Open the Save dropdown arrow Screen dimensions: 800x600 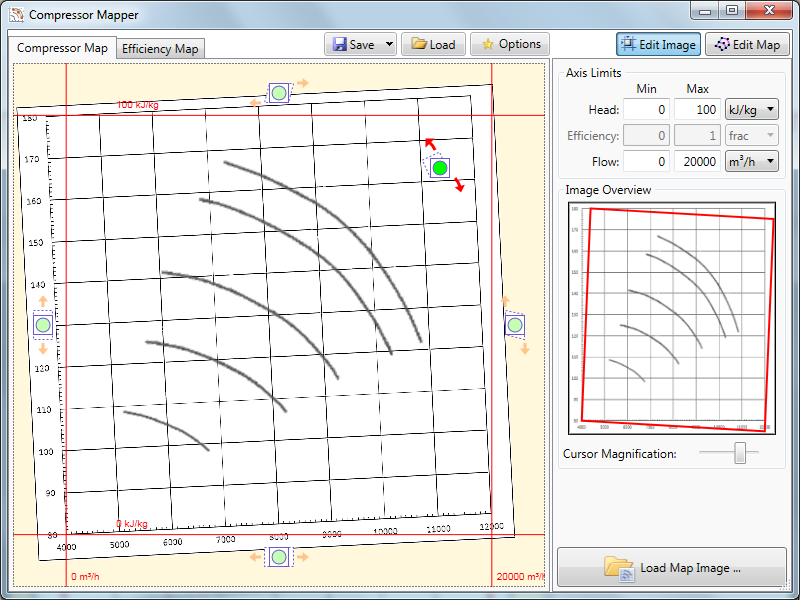pyautogui.click(x=389, y=44)
